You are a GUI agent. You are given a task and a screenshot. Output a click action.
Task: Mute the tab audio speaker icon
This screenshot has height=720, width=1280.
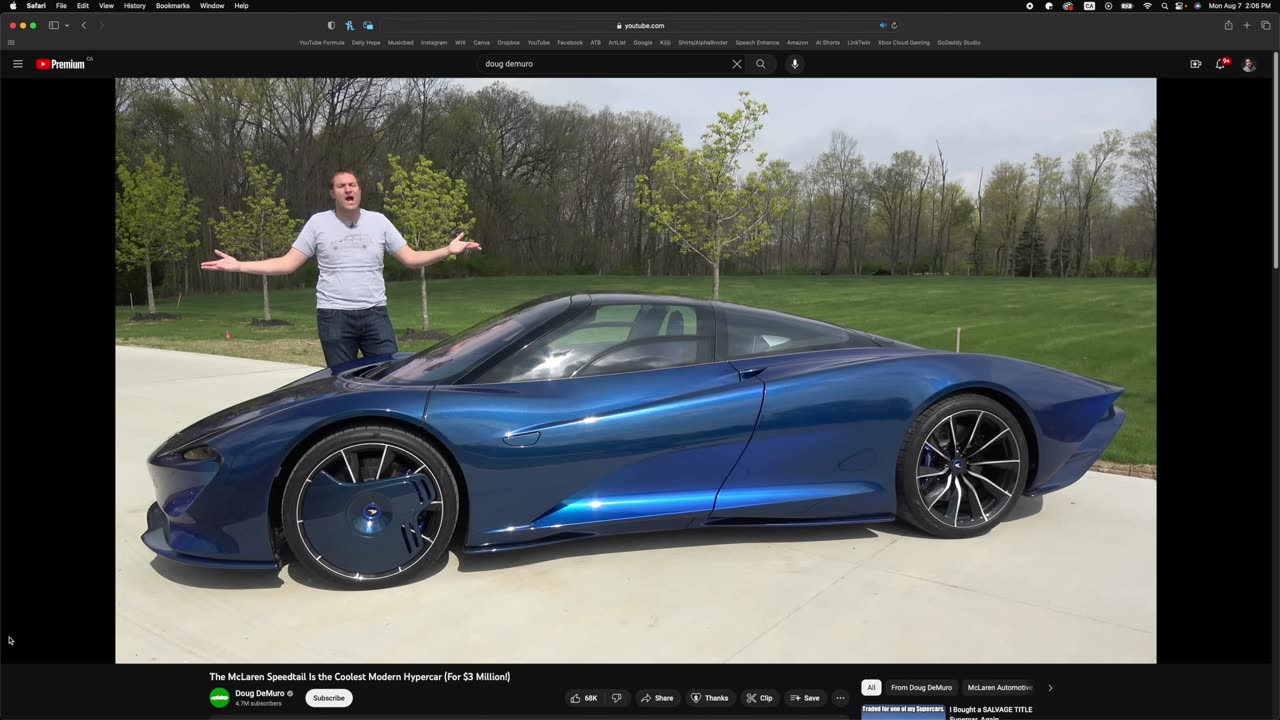883,25
